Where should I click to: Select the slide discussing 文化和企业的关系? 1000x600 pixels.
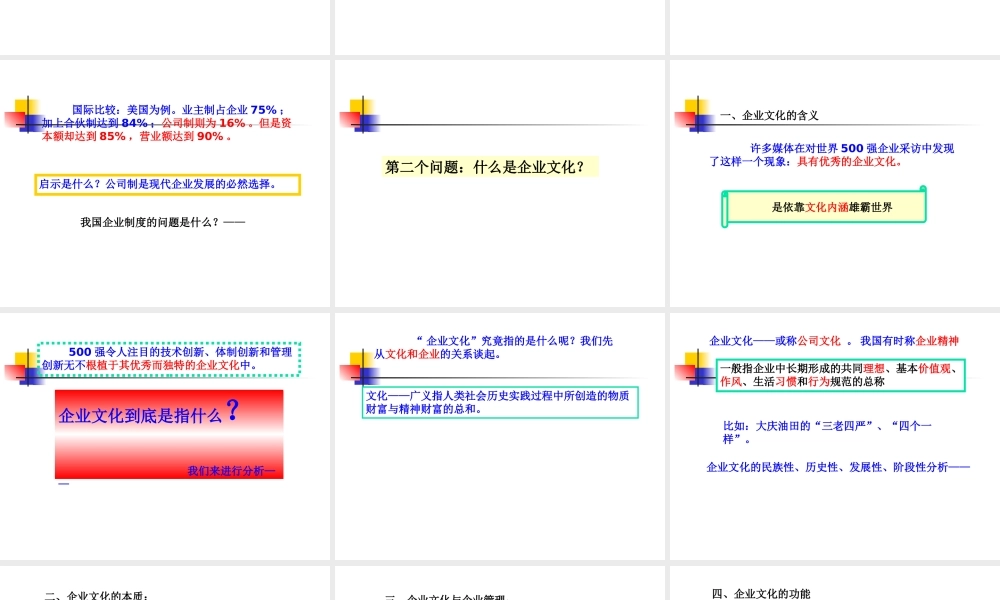[499, 436]
